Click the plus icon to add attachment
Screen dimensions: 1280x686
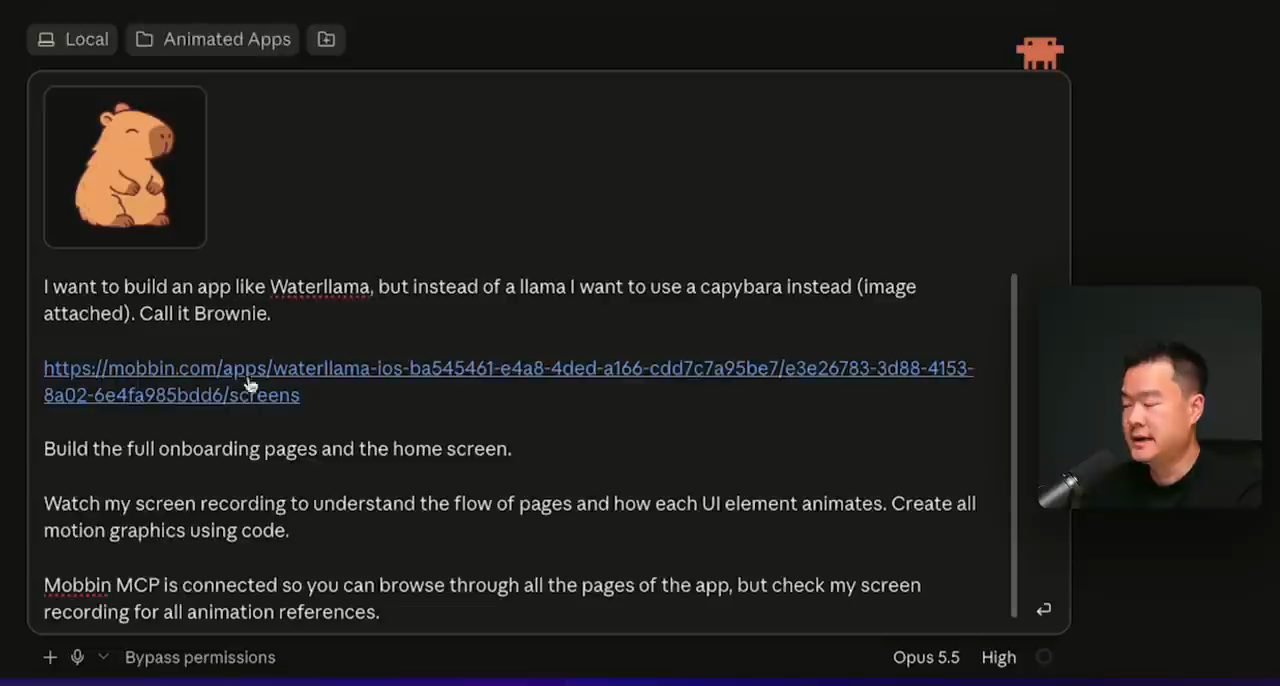point(50,657)
